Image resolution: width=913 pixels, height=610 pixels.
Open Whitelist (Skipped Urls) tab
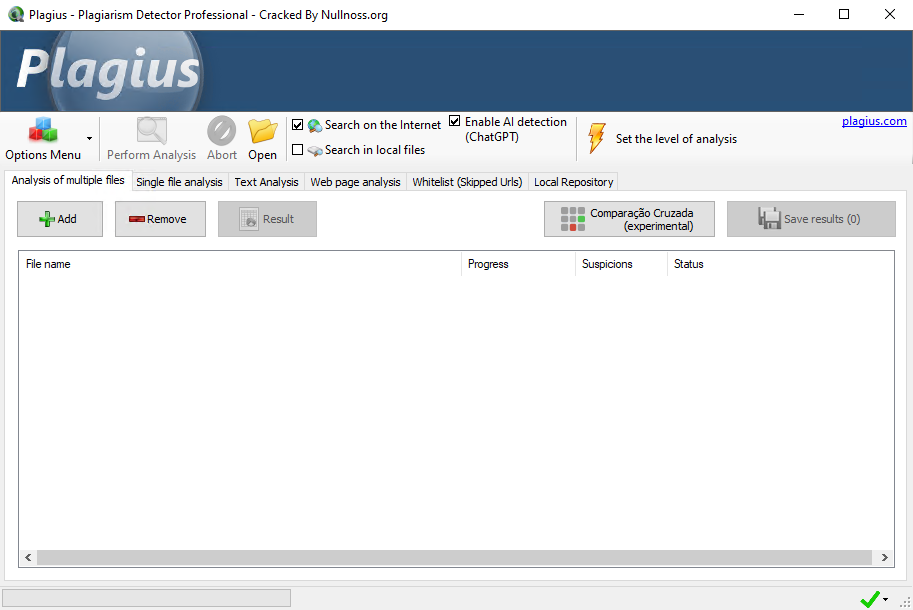pyautogui.click(x=467, y=182)
